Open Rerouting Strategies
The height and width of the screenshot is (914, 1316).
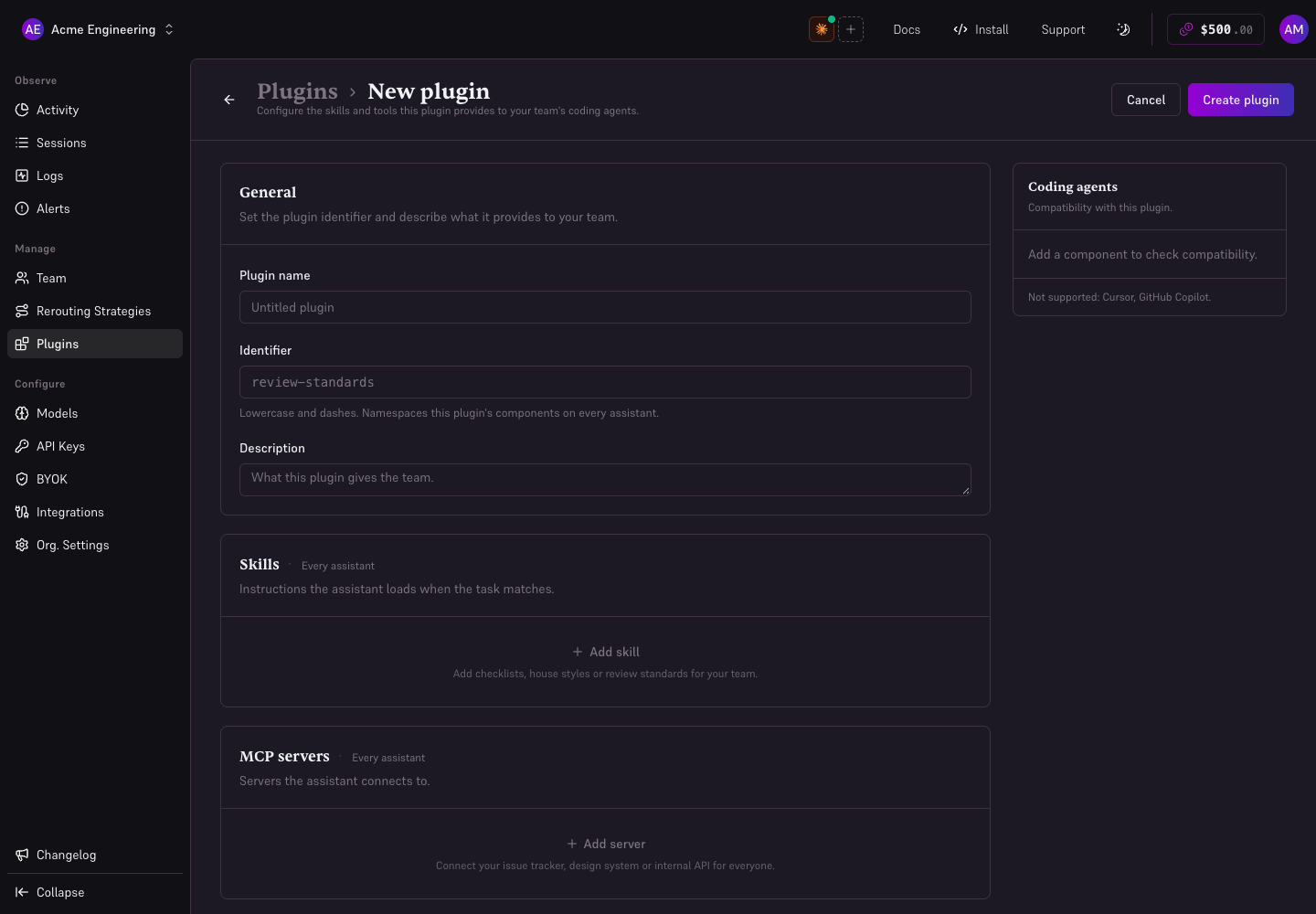pyautogui.click(x=95, y=311)
